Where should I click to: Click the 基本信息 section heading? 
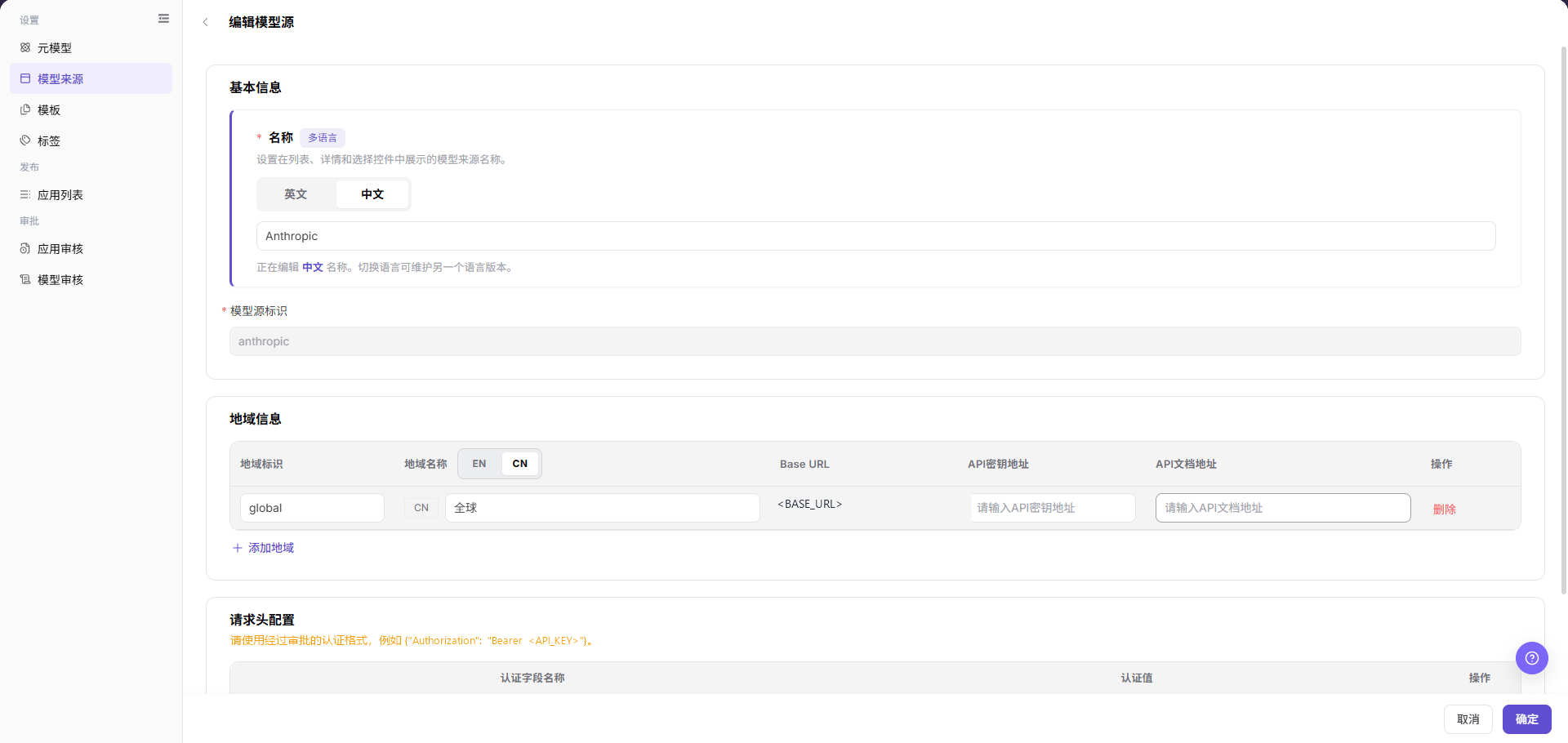256,87
